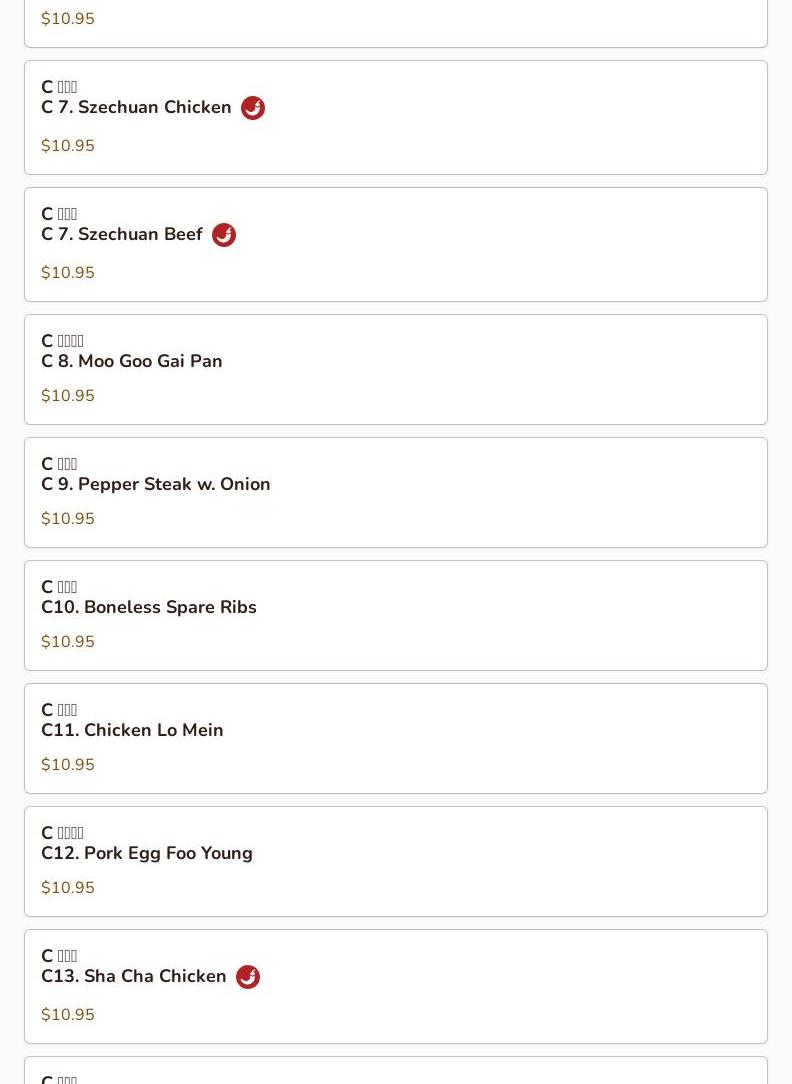Image resolution: width=792 pixels, height=1084 pixels.
Task: Open C 7. Szechuan Chicken menu item
Action: (x=136, y=107)
